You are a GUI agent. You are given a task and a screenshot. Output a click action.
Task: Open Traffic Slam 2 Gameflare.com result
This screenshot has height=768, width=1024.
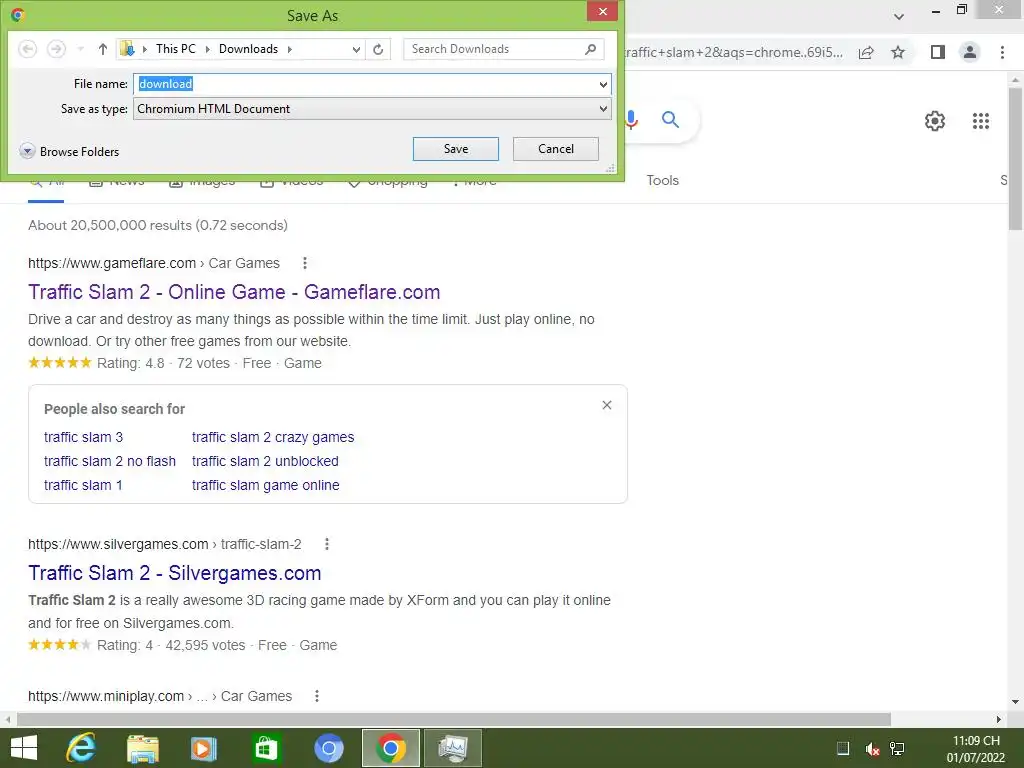point(234,292)
